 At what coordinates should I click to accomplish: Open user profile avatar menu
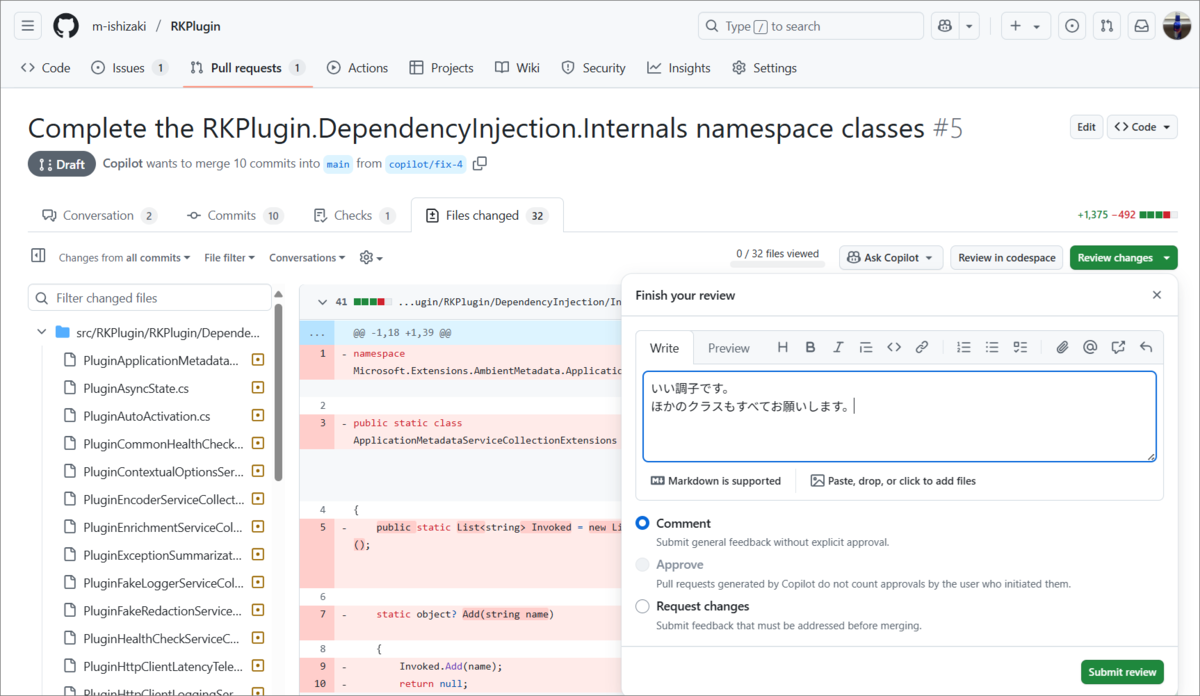[1176, 26]
